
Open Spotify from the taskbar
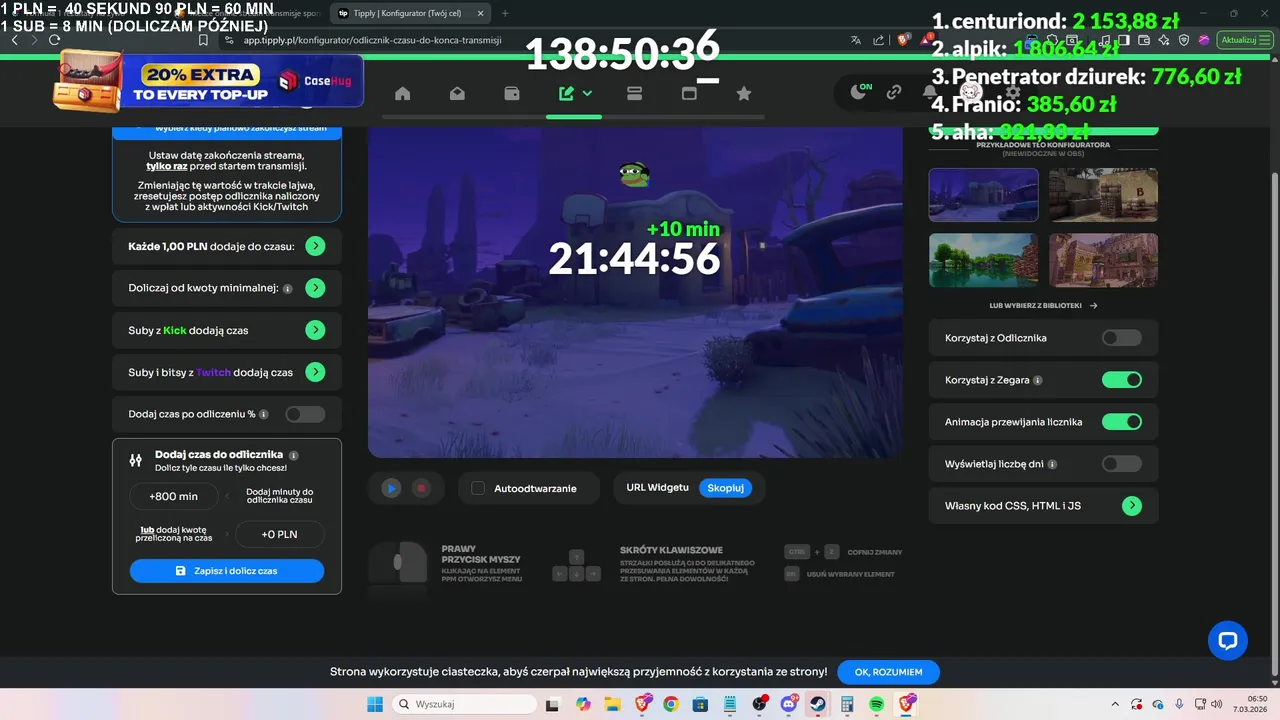(x=877, y=704)
